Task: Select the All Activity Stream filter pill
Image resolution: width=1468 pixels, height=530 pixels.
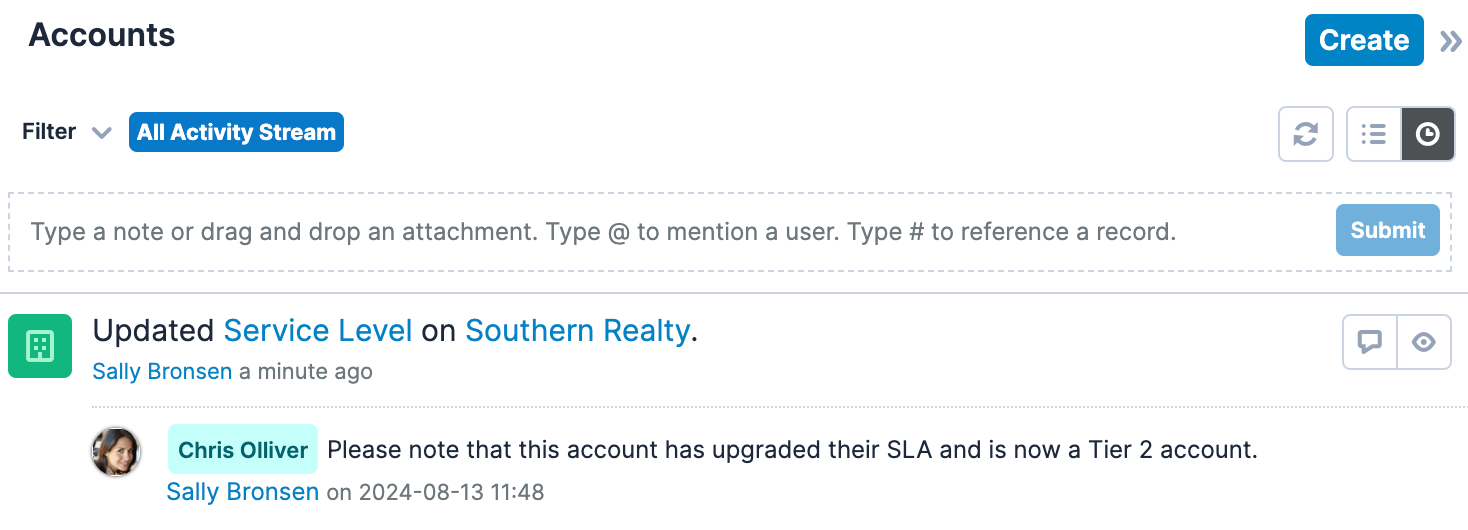Action: tap(236, 132)
